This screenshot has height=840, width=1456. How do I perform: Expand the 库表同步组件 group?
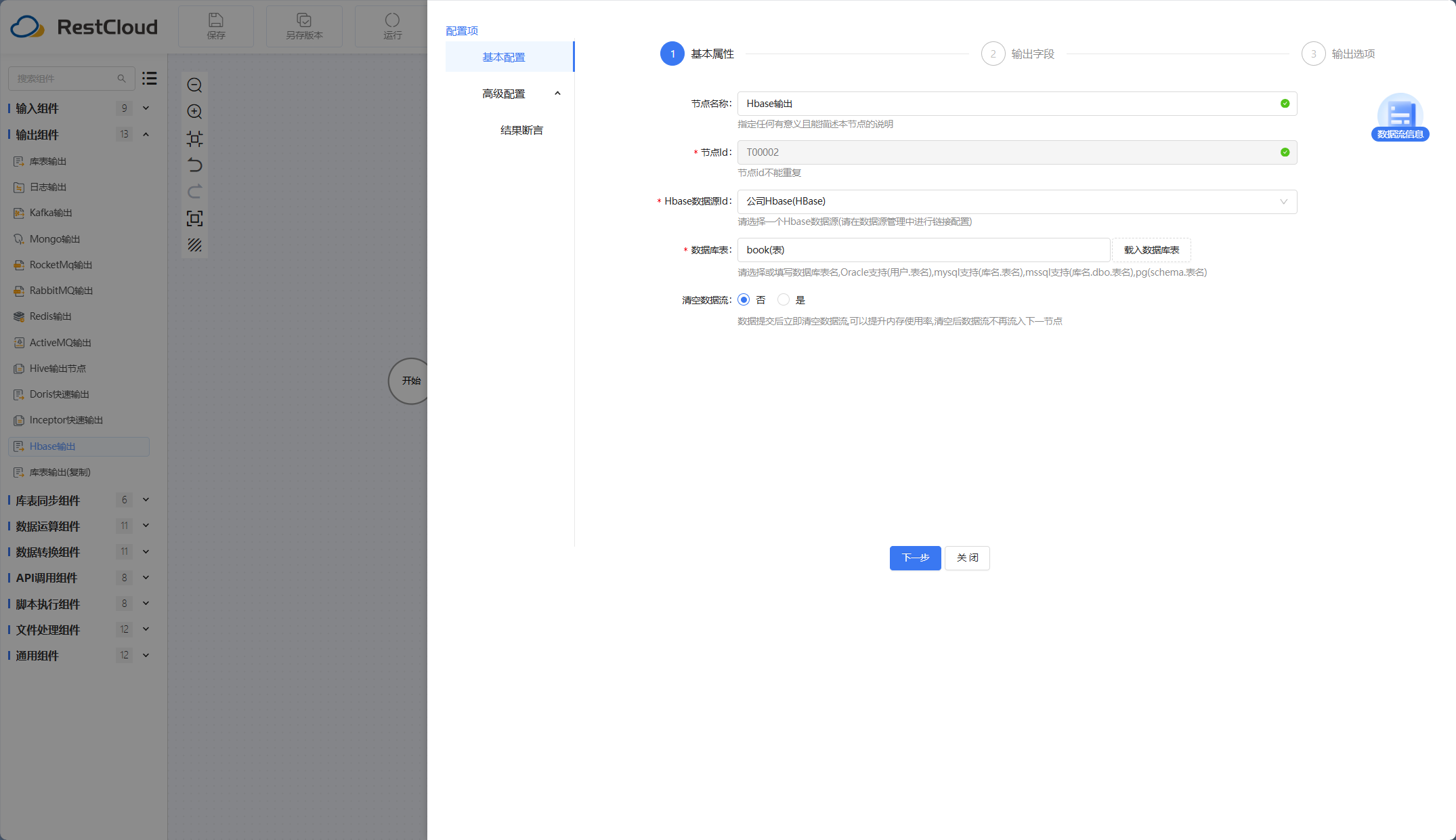click(146, 500)
